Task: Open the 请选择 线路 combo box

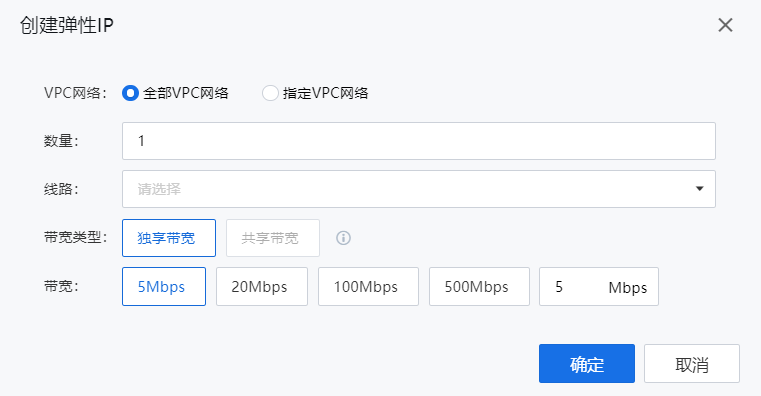Action: click(x=418, y=189)
